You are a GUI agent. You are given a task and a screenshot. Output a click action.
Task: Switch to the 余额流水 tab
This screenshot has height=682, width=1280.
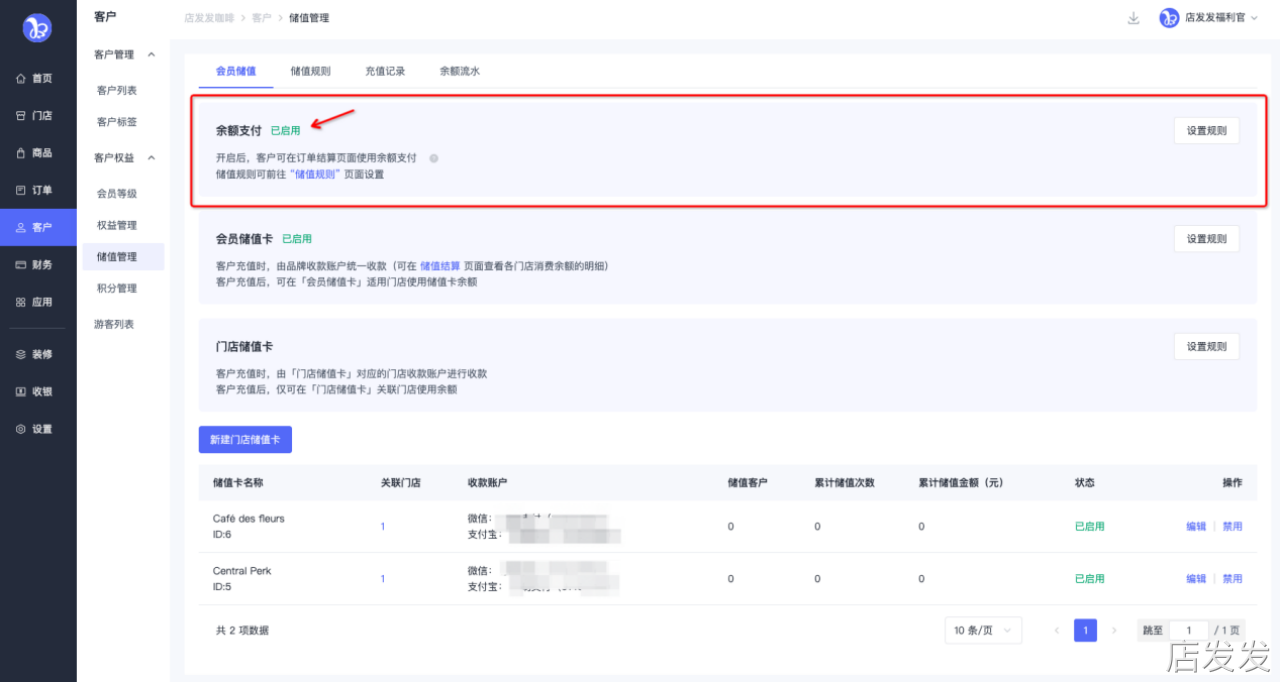(460, 71)
